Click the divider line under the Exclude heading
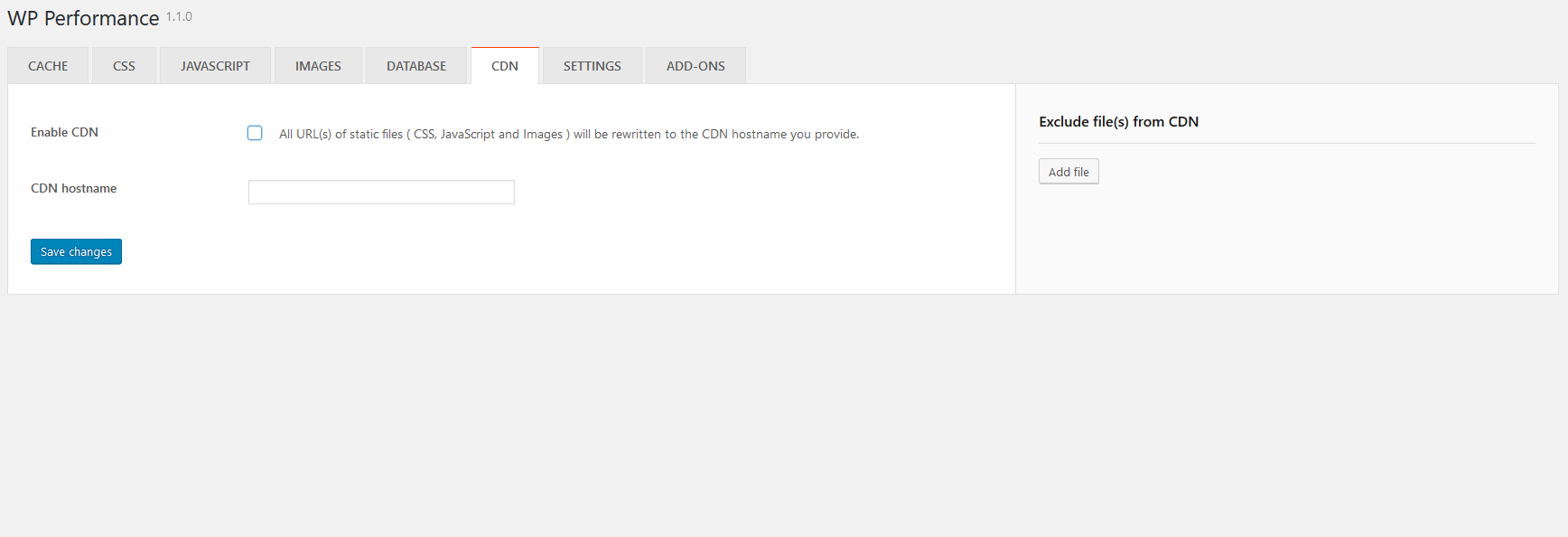The height and width of the screenshot is (537, 1568). click(x=1286, y=143)
